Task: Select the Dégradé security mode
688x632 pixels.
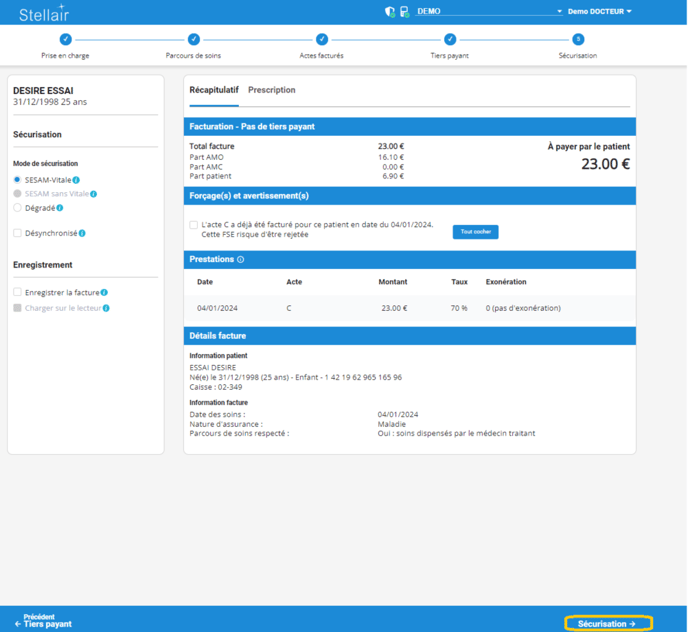Action: point(17,208)
